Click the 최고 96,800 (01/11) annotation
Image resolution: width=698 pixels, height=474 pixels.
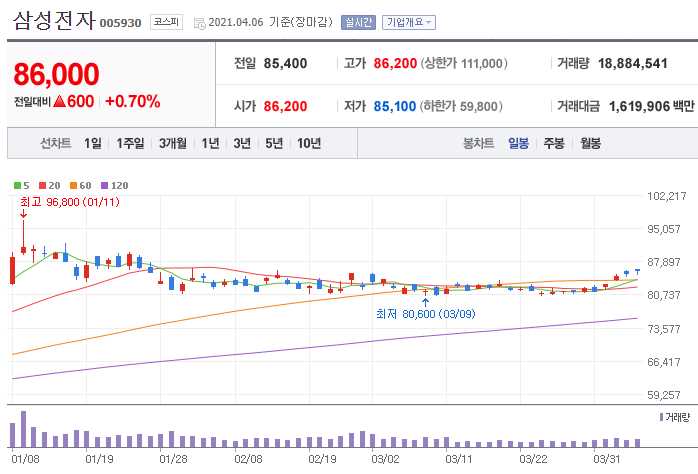click(70, 202)
